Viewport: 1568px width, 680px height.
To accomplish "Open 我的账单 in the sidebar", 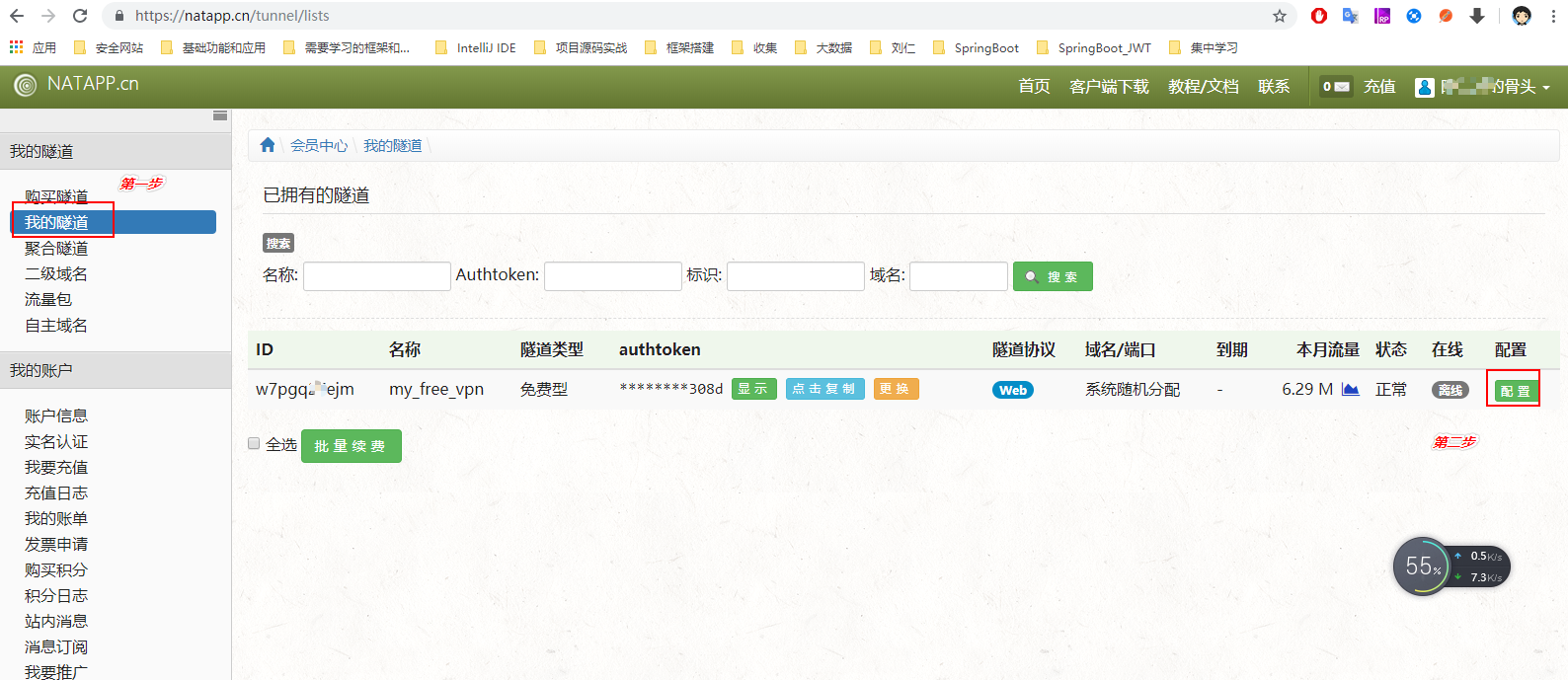I will [56, 518].
